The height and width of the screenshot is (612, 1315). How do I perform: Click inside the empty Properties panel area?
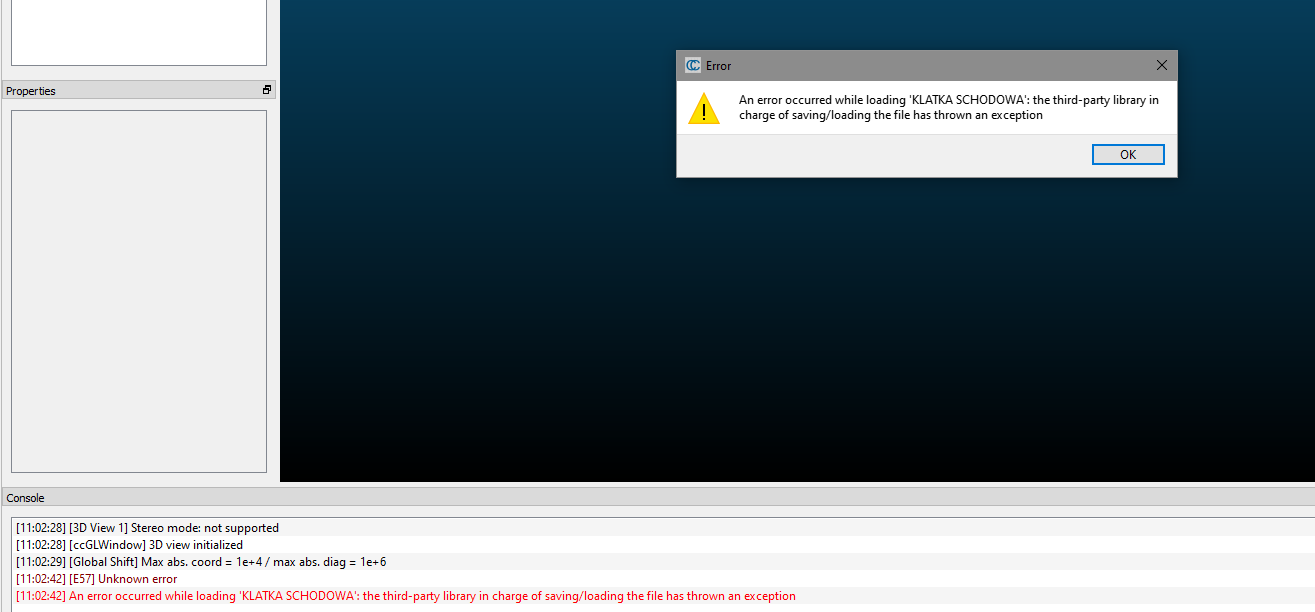coord(139,290)
